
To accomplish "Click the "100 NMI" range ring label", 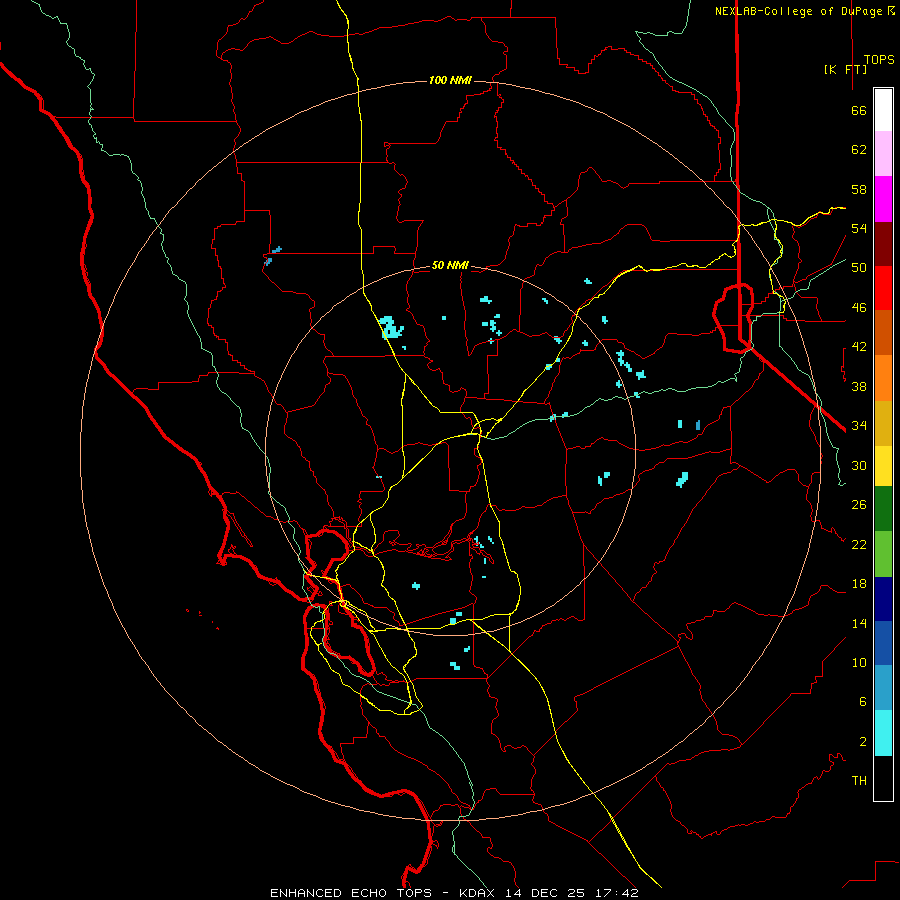I will pos(450,80).
